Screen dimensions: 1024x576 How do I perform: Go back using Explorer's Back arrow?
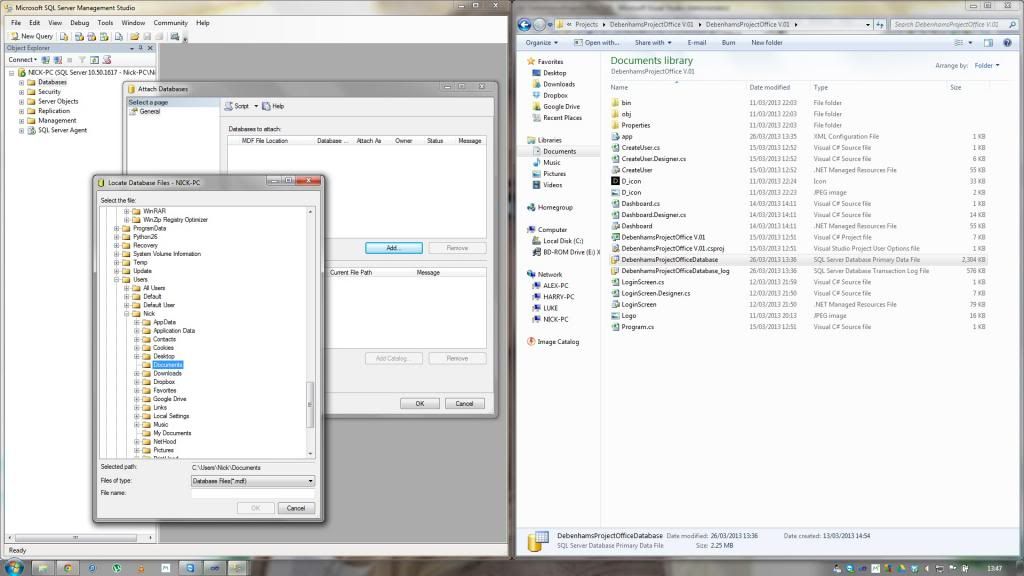pyautogui.click(x=524, y=25)
